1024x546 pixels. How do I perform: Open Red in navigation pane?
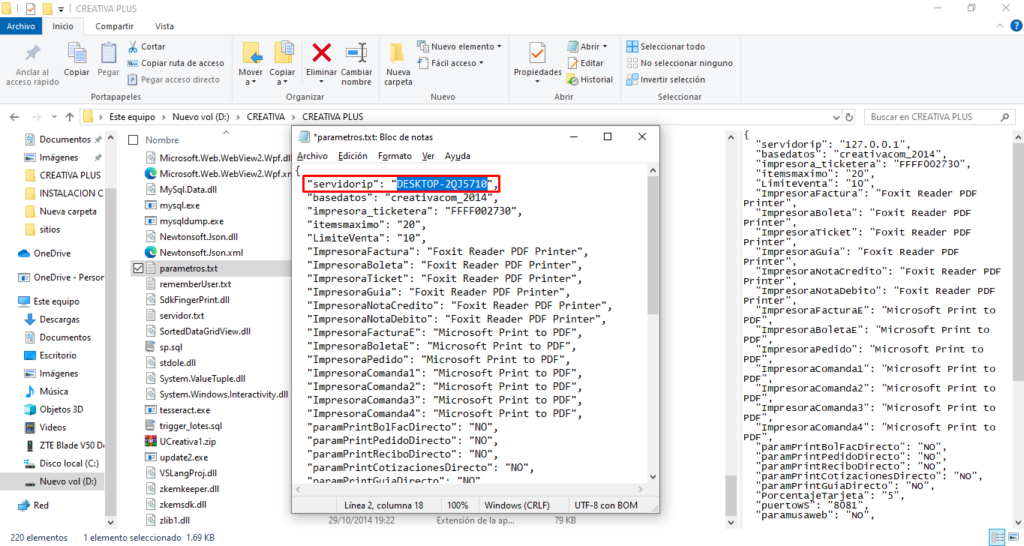pyautogui.click(x=40, y=506)
